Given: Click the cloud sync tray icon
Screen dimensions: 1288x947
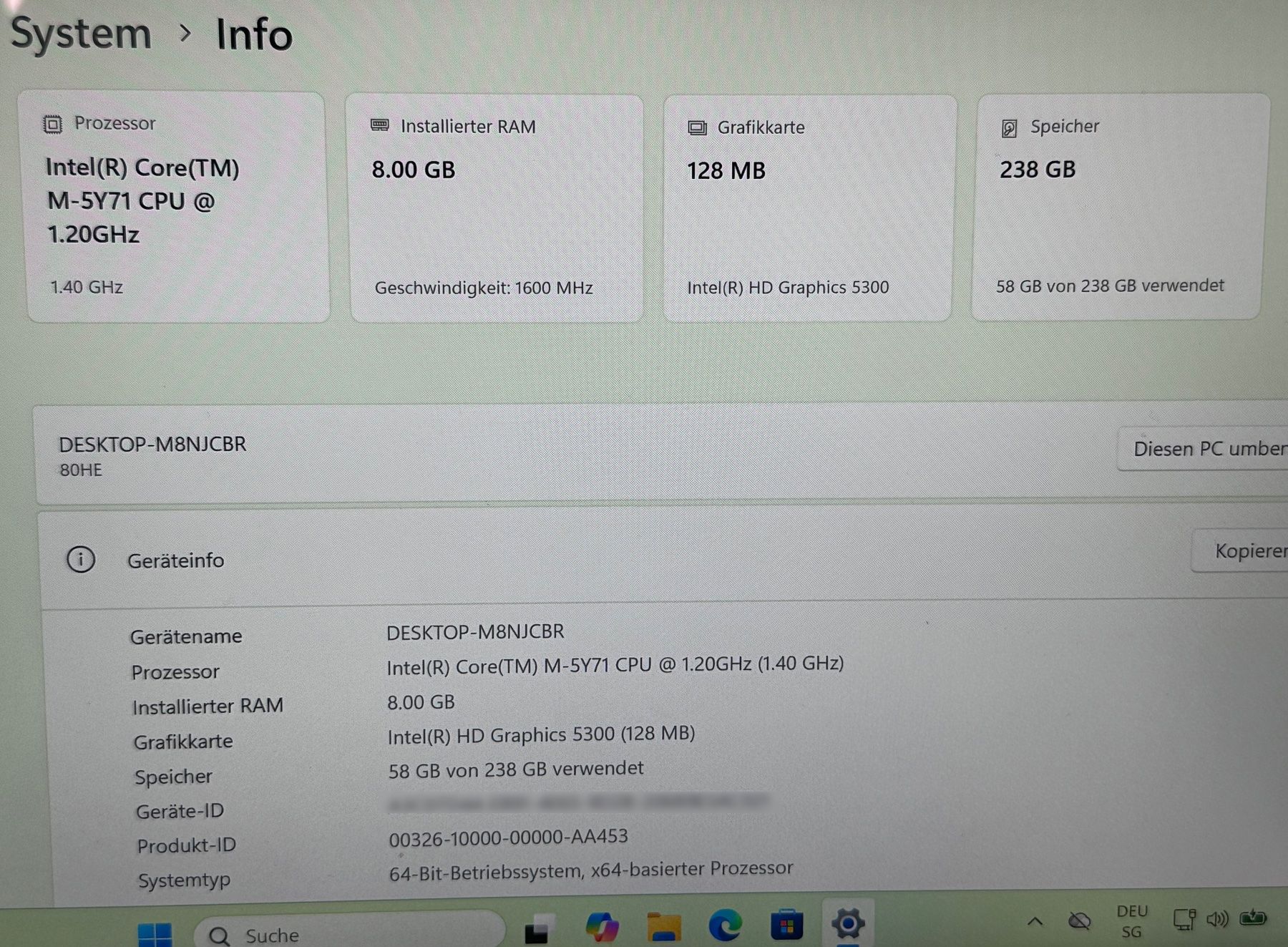Looking at the screenshot, I should [x=1079, y=920].
